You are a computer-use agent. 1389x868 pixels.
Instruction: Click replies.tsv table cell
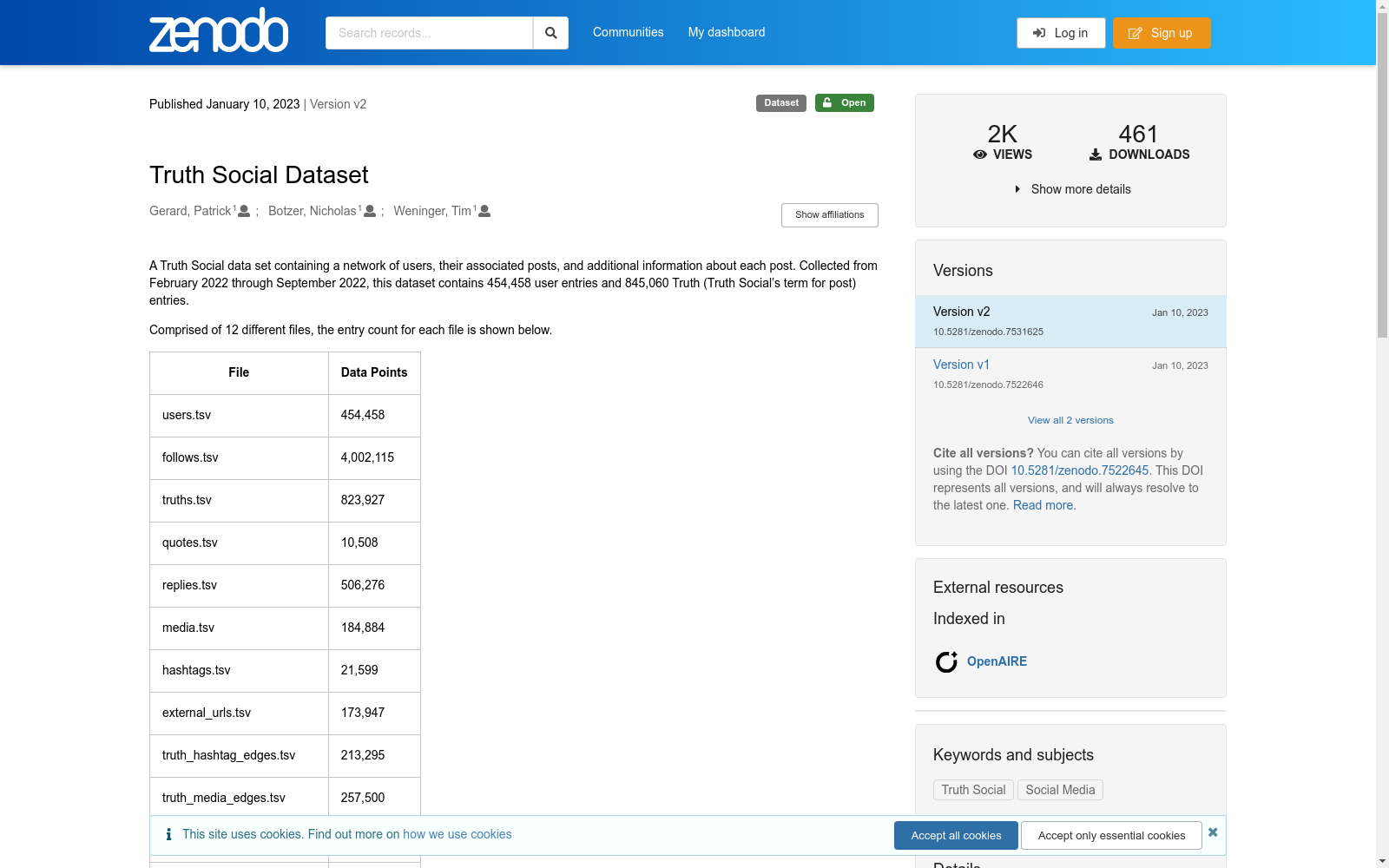239,585
